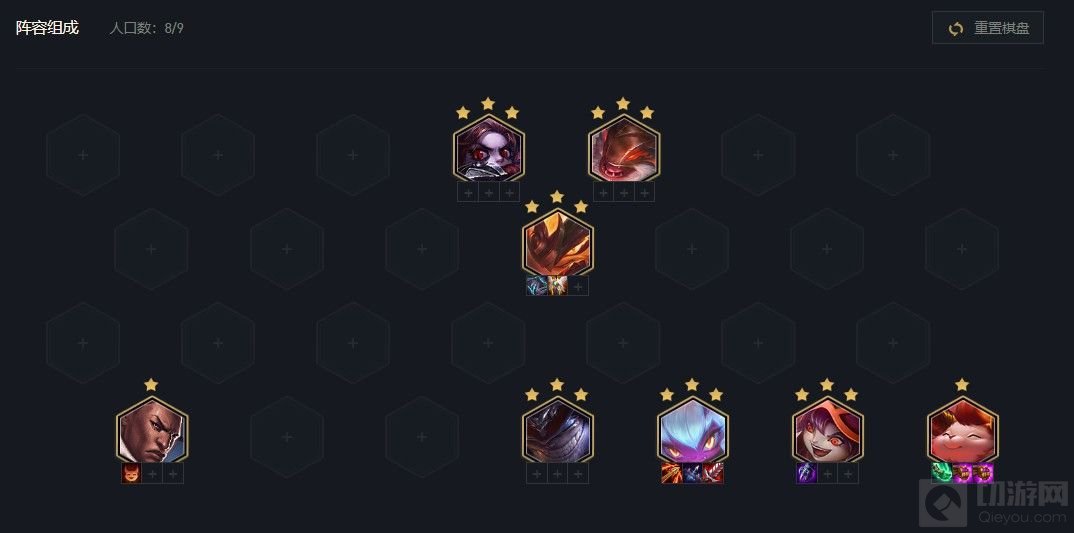This screenshot has width=1074, height=533.
Task: Select the dark armored three-star champion in the bottom row
Action: coord(558,432)
